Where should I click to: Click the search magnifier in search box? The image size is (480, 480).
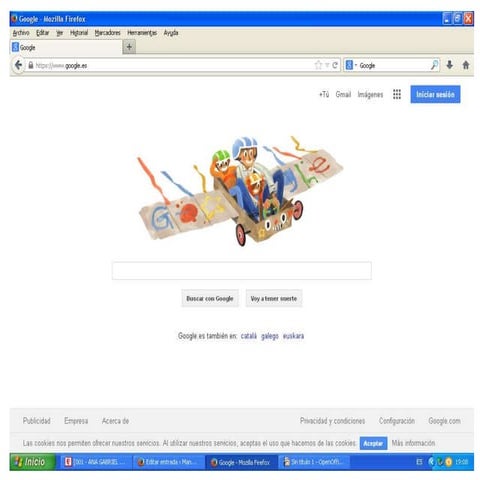click(x=434, y=65)
